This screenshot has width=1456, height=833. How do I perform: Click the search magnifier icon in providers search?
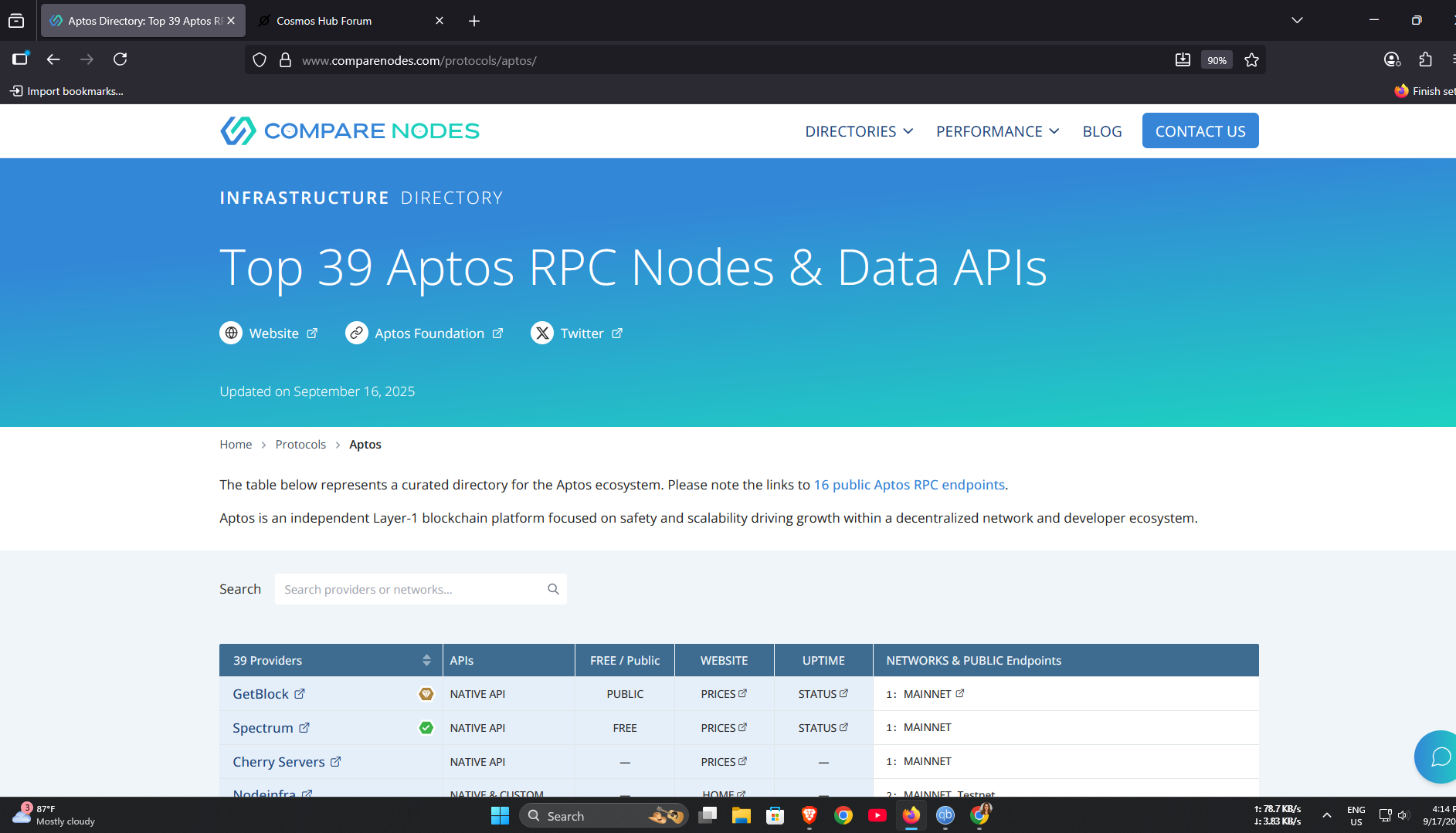coord(553,589)
